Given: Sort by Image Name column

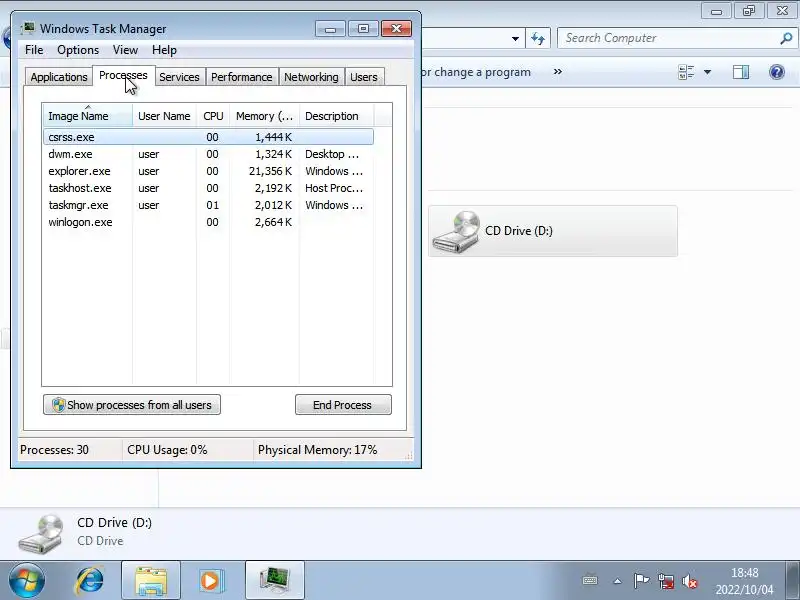Looking at the screenshot, I should click(88, 116).
